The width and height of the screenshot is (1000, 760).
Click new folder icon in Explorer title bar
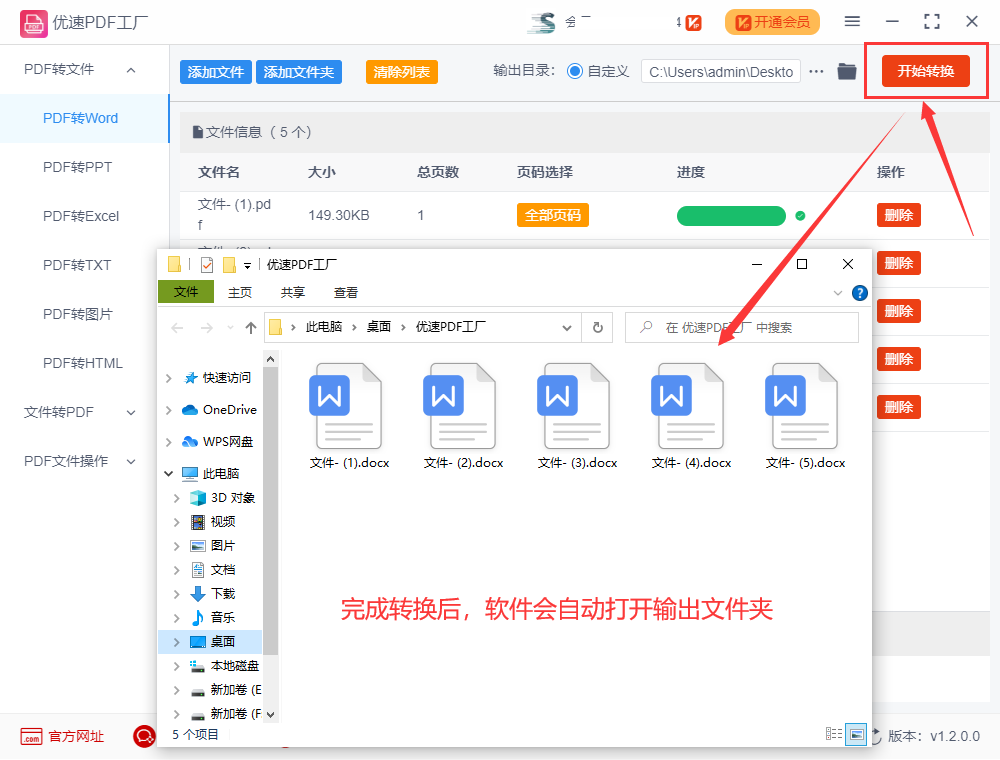[229, 264]
